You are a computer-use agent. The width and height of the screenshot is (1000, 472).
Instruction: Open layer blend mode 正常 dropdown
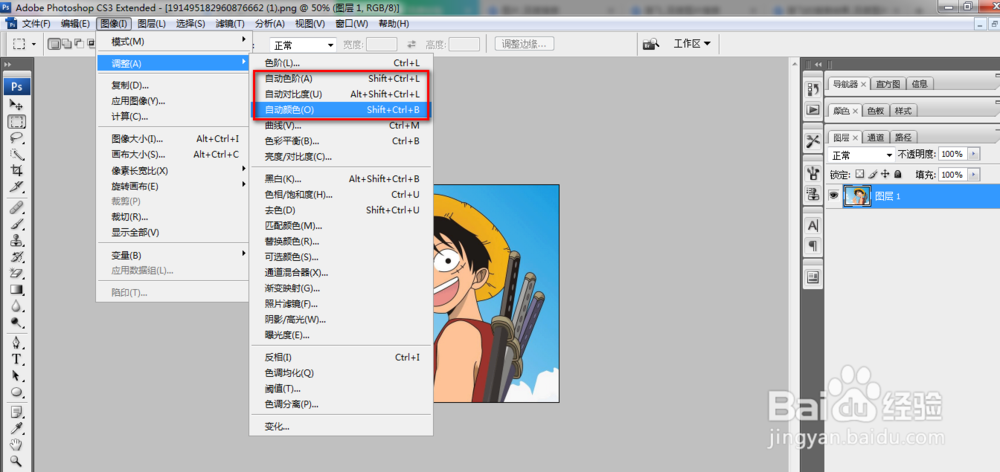[861, 155]
